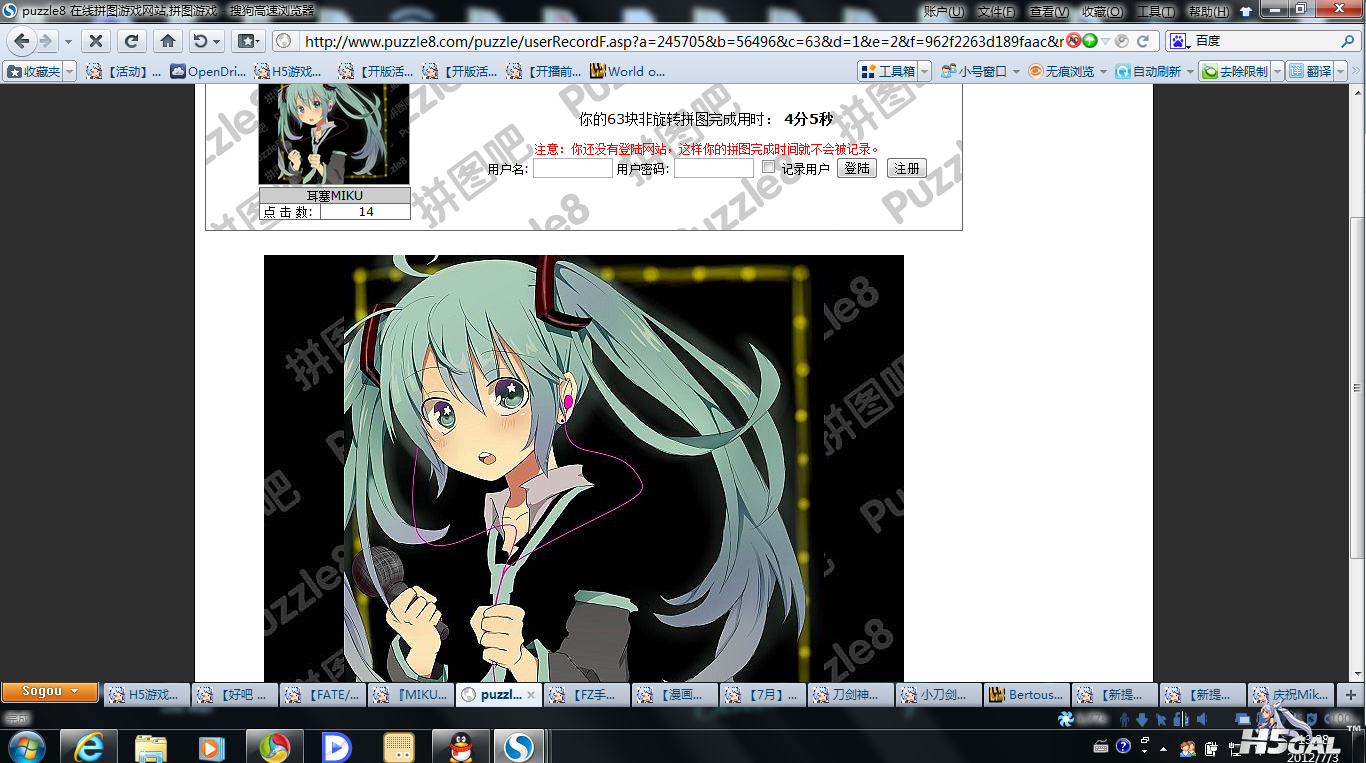Go to the browser home page

[x=168, y=41]
